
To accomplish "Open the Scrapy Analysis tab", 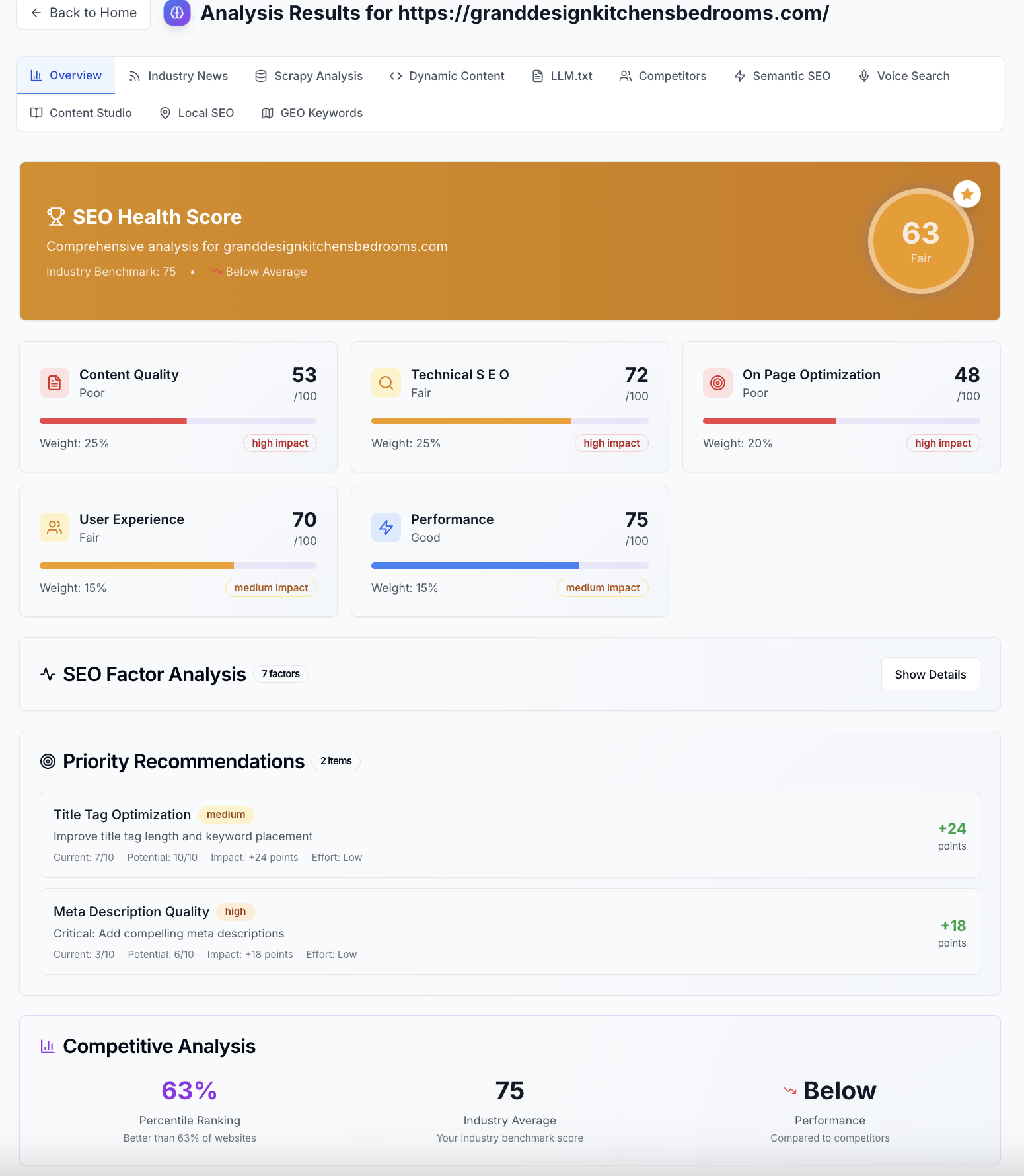I will [x=309, y=76].
